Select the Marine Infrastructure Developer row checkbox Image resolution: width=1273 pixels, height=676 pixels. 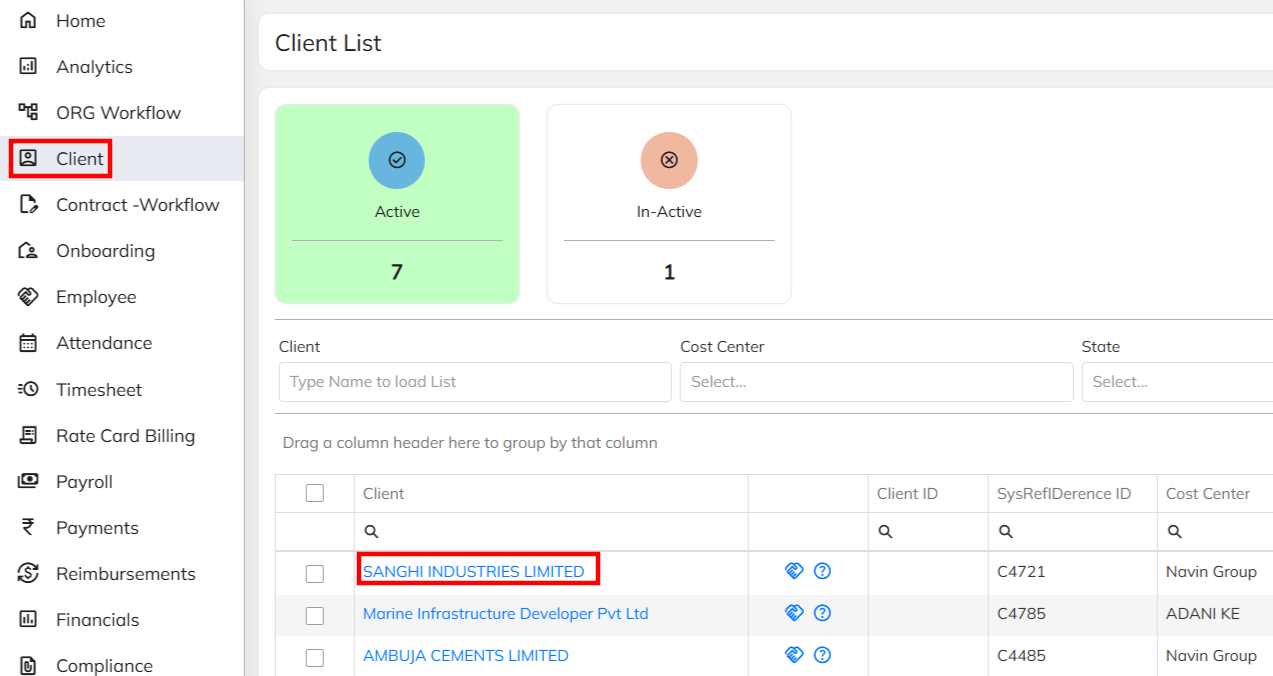[x=315, y=615]
